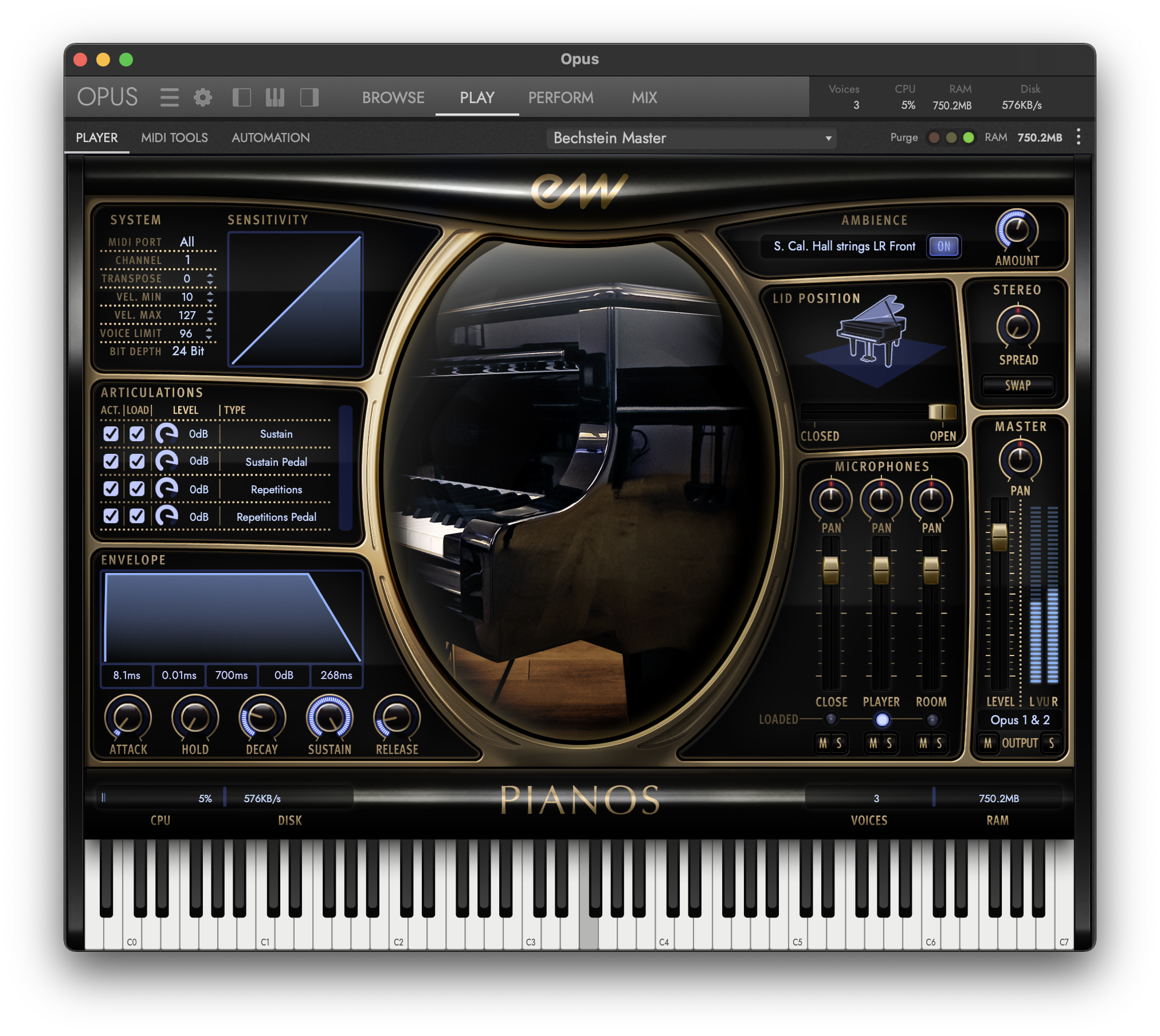This screenshot has width=1160, height=1036.
Task: Toggle the right panel icon
Action: pyautogui.click(x=309, y=97)
